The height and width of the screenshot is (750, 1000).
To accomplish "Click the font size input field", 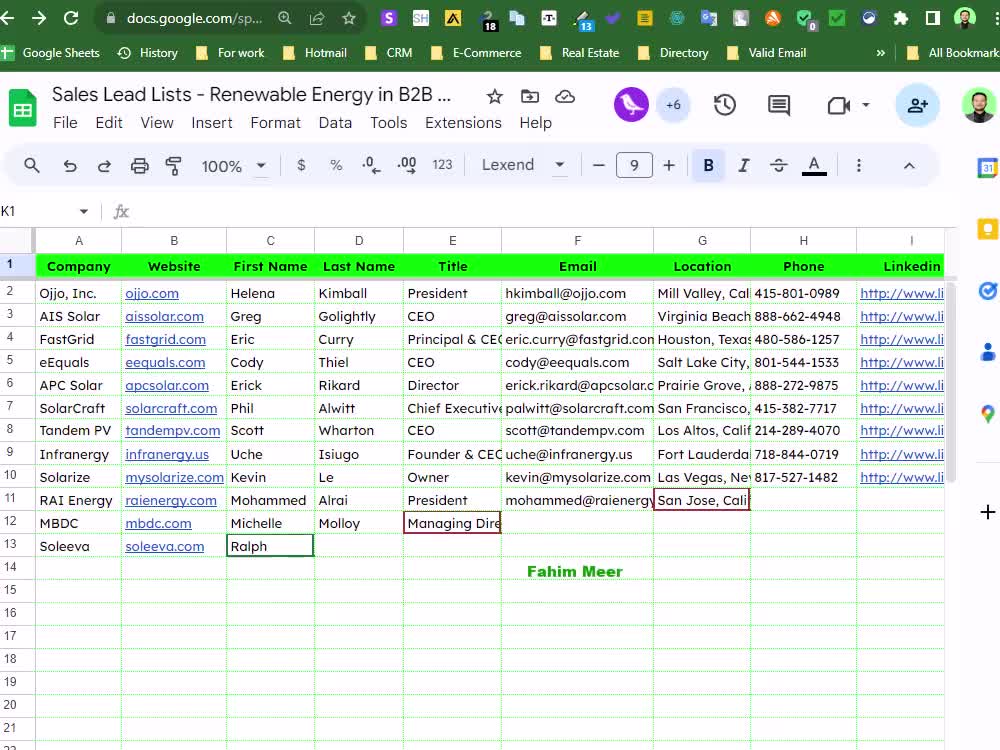I will pos(634,166).
